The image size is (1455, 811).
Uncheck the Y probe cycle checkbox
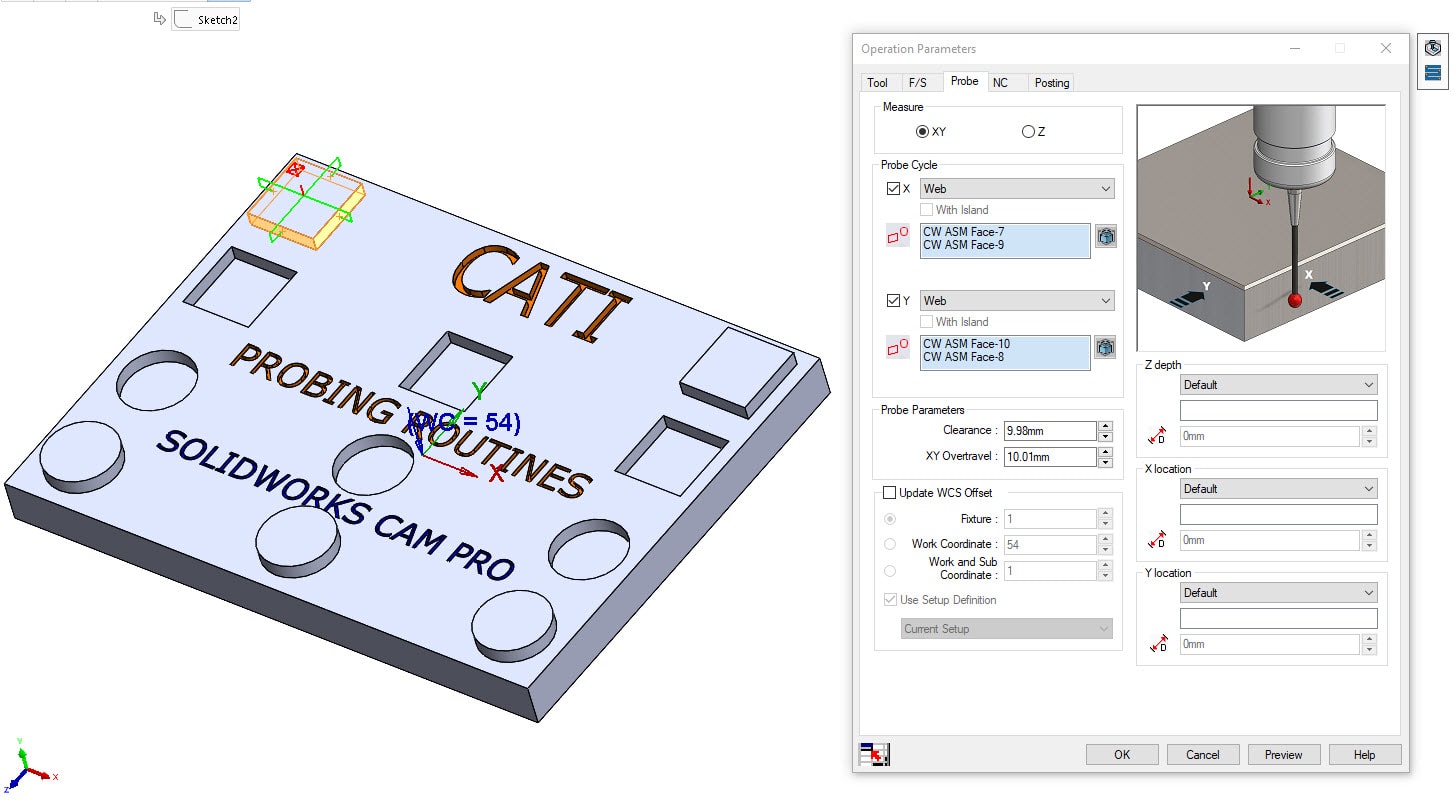pos(893,301)
